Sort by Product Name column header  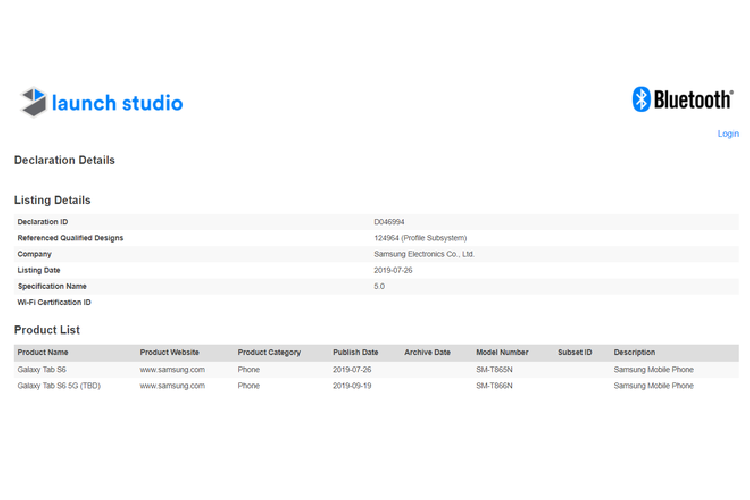click(x=43, y=353)
